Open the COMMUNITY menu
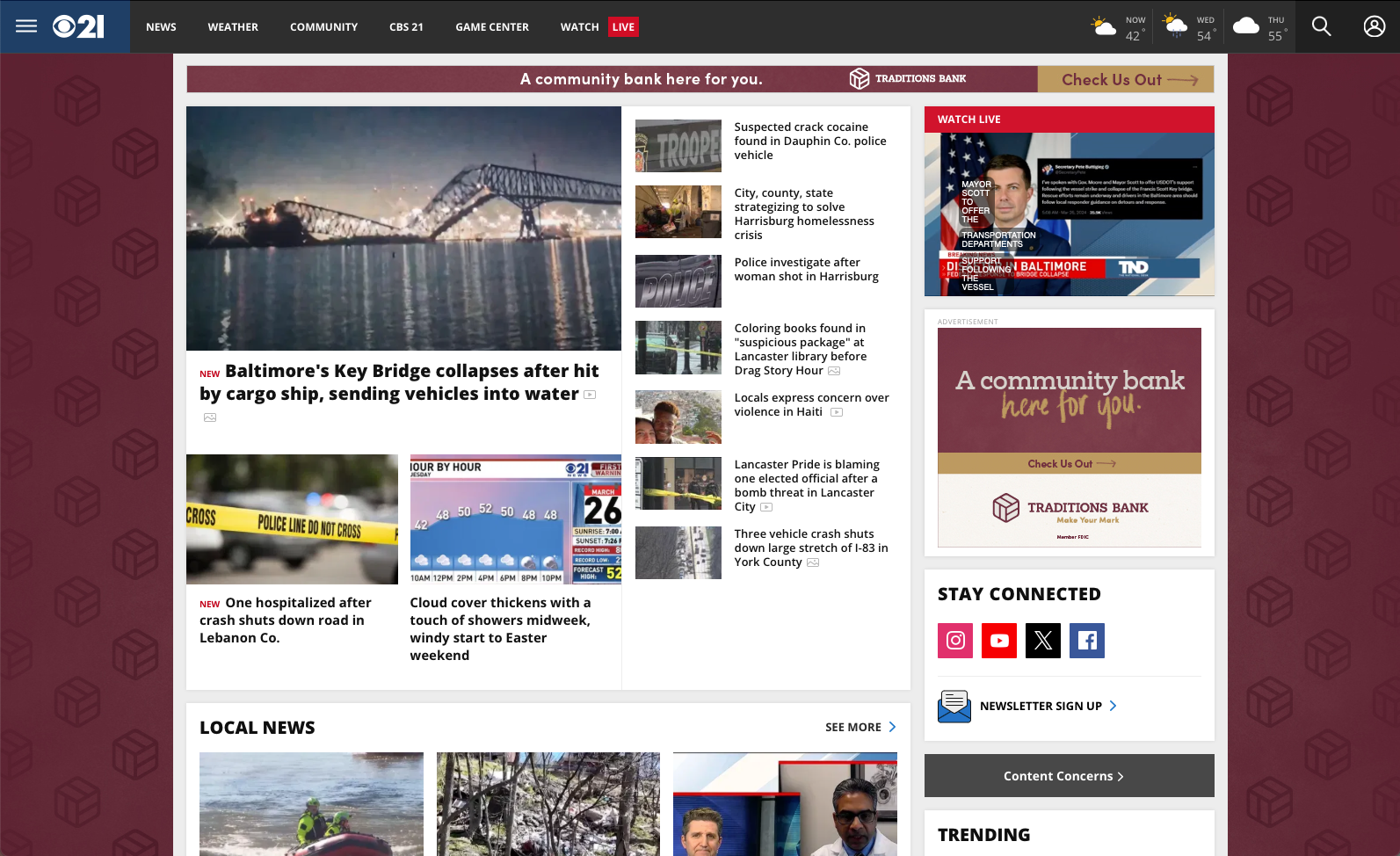The image size is (1400, 856). click(323, 26)
